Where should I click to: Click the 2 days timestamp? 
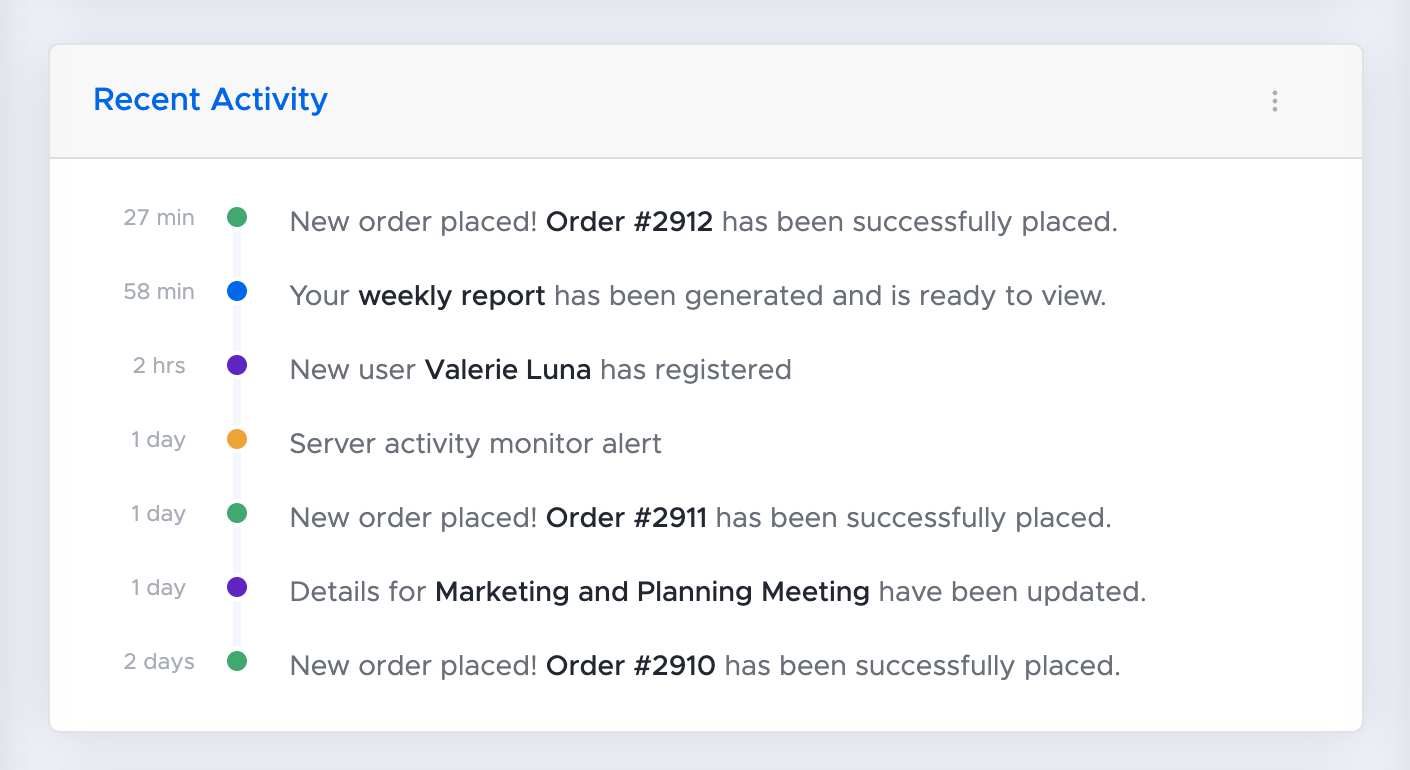pyautogui.click(x=159, y=662)
